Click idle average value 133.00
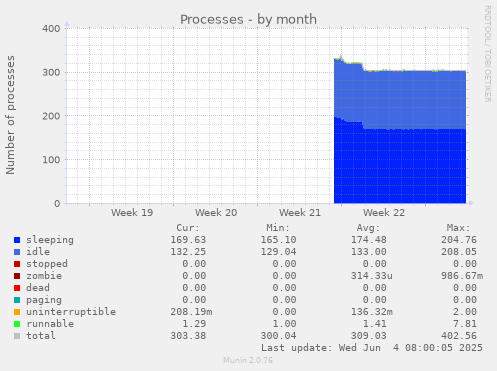Screen dimensions: 497x371 [x=369, y=252]
